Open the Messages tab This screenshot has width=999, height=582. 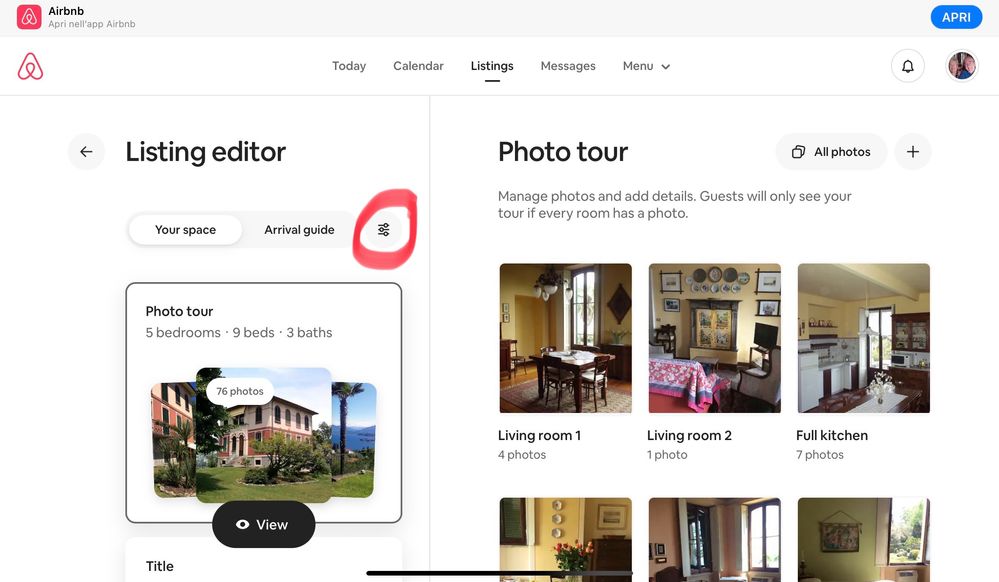pos(568,66)
